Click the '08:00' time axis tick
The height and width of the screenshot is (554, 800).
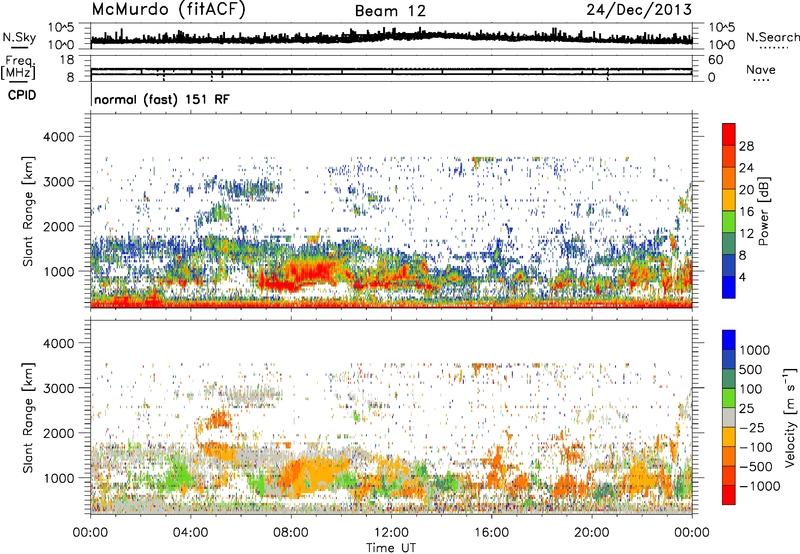coord(291,532)
